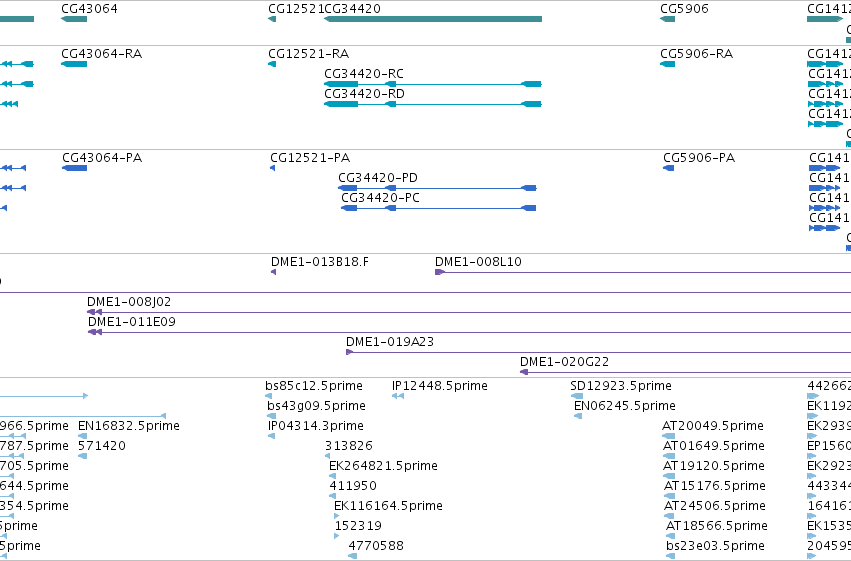This screenshot has width=851, height=561.
Task: Open the bs85c12.5prime EST label
Action: click(x=314, y=386)
